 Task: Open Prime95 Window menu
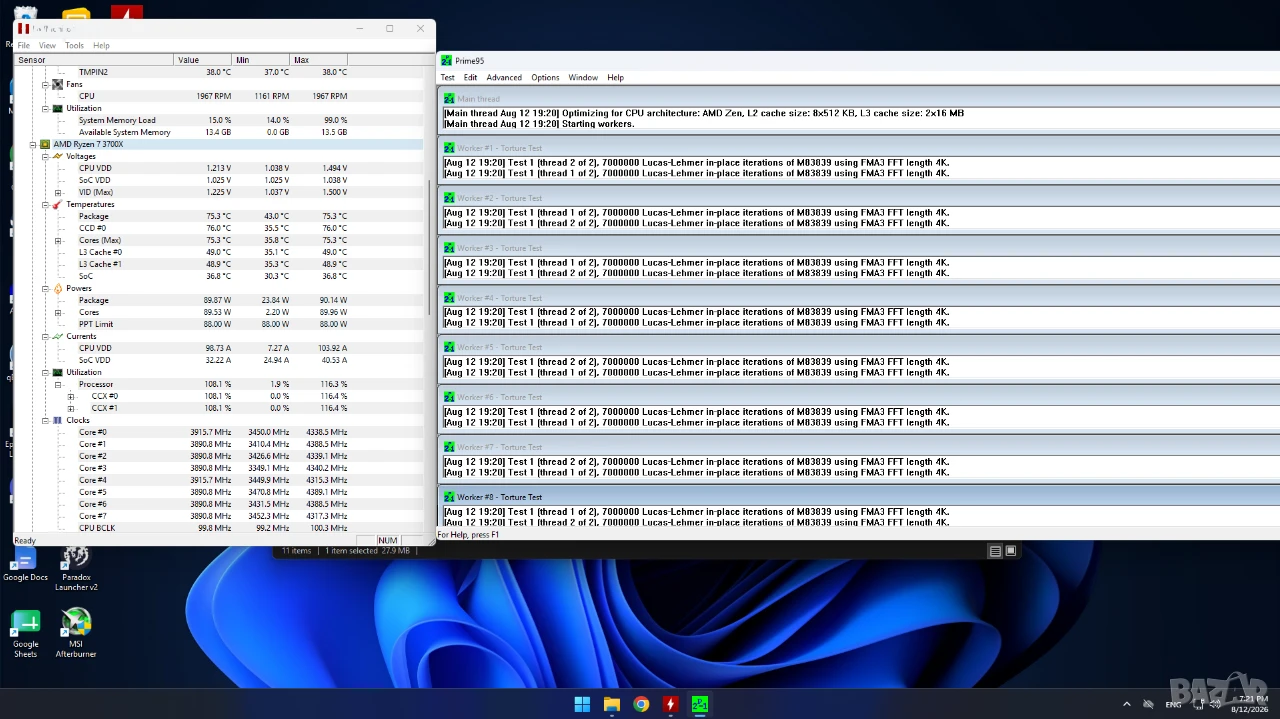(x=583, y=77)
